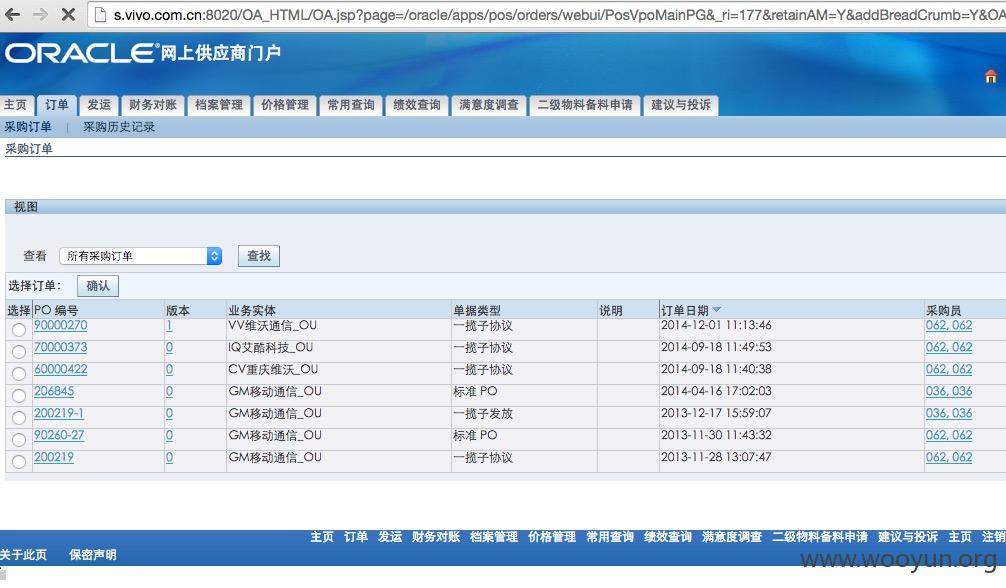The height and width of the screenshot is (588, 1006).
Task: Select the radio button for PO 90260-27
Action: click(x=19, y=439)
